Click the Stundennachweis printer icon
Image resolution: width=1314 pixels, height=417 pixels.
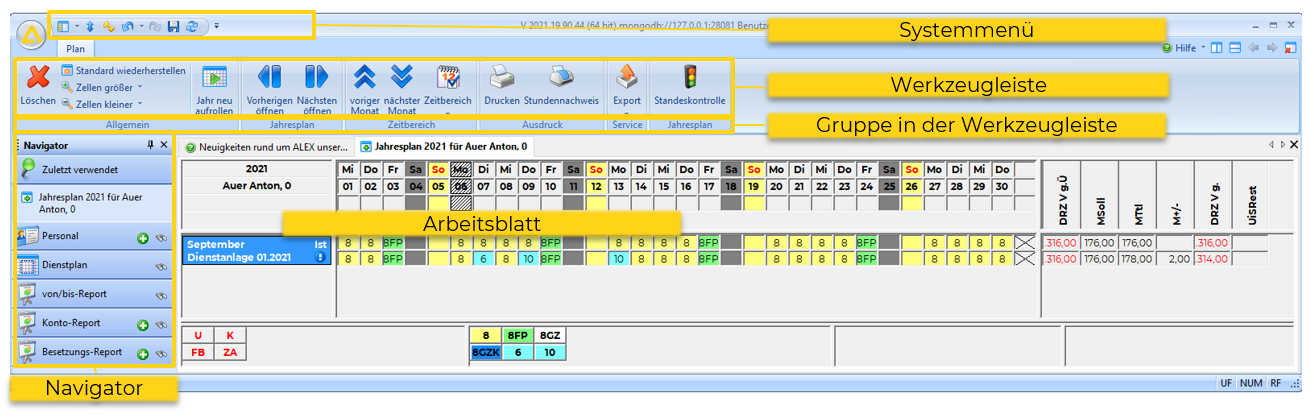(561, 78)
